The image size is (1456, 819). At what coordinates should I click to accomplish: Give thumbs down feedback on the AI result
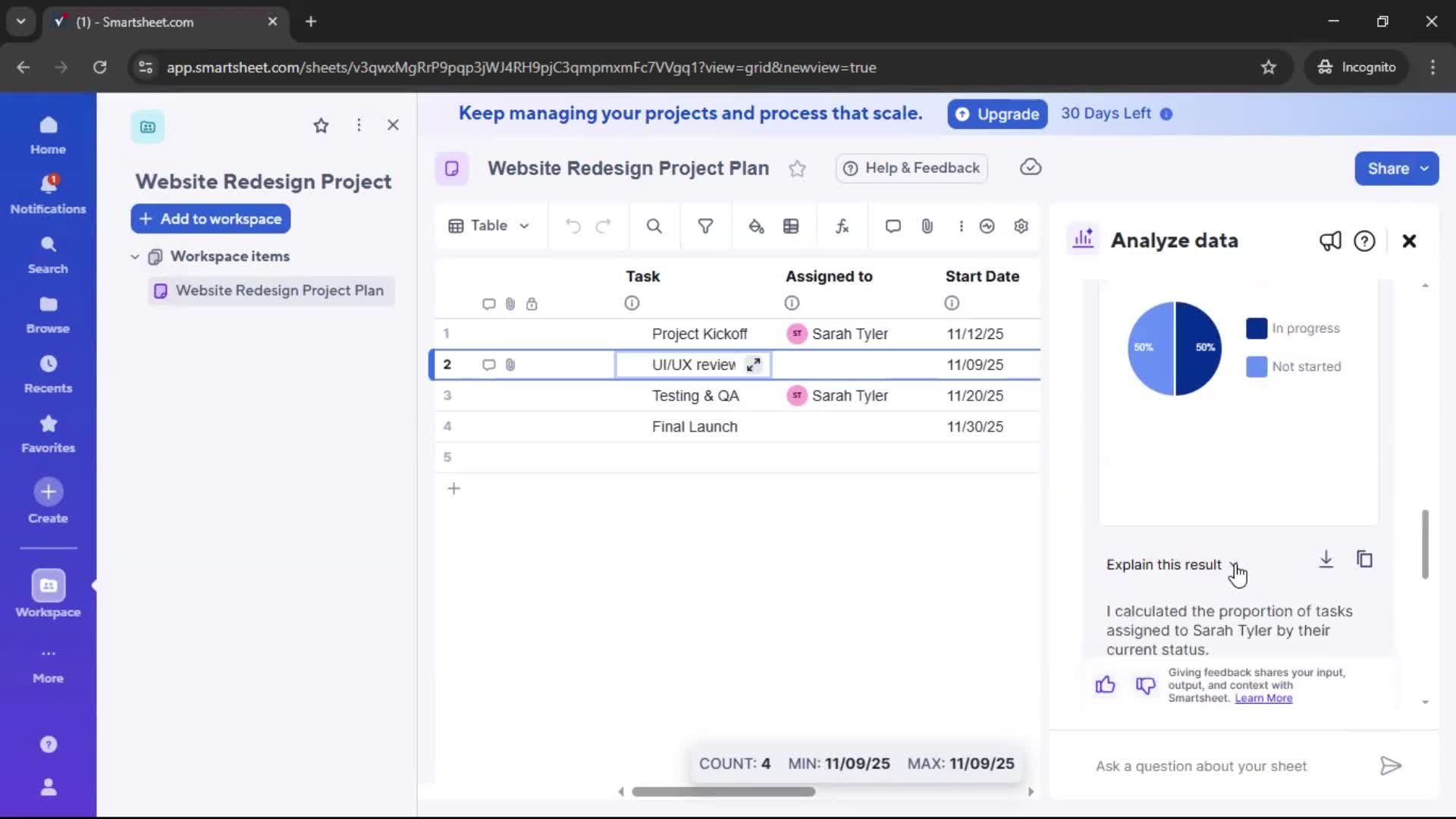pos(1145,685)
